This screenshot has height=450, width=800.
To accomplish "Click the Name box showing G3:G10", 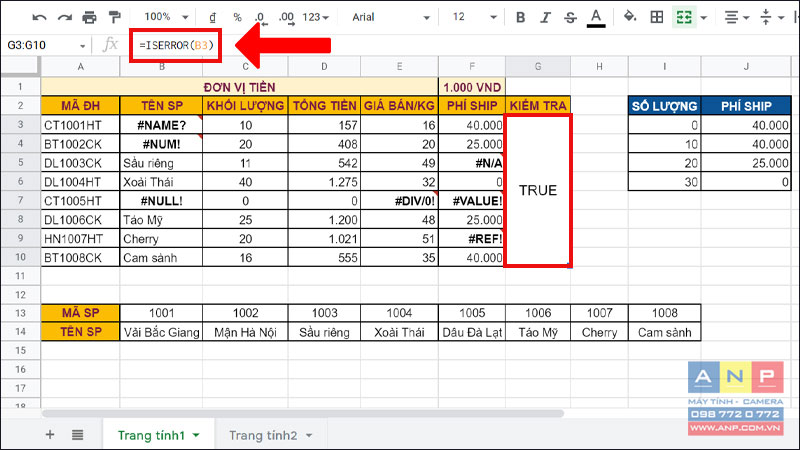I will 41,45.
